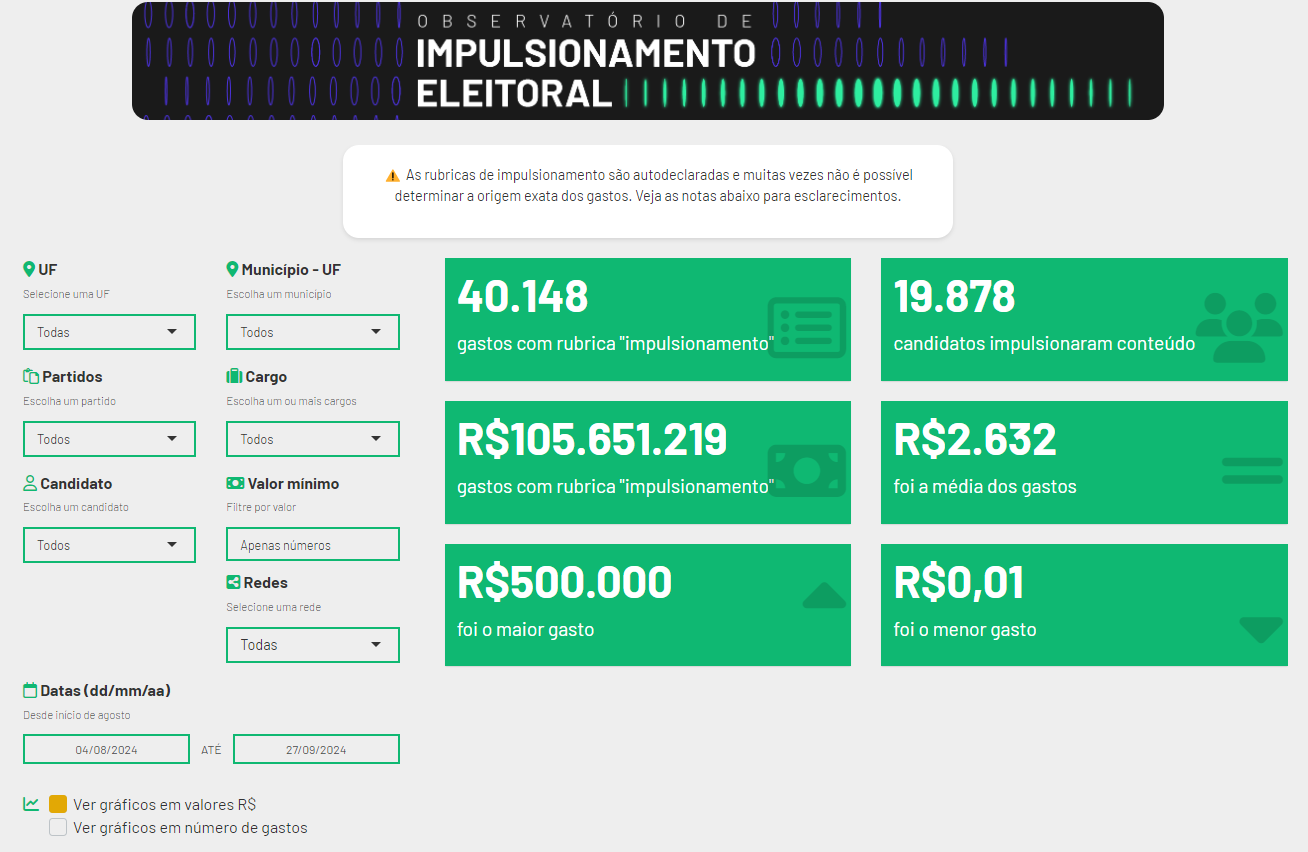The image size is (1308, 852).
Task: Expand the Redes Todas dropdown
Action: click(x=313, y=645)
